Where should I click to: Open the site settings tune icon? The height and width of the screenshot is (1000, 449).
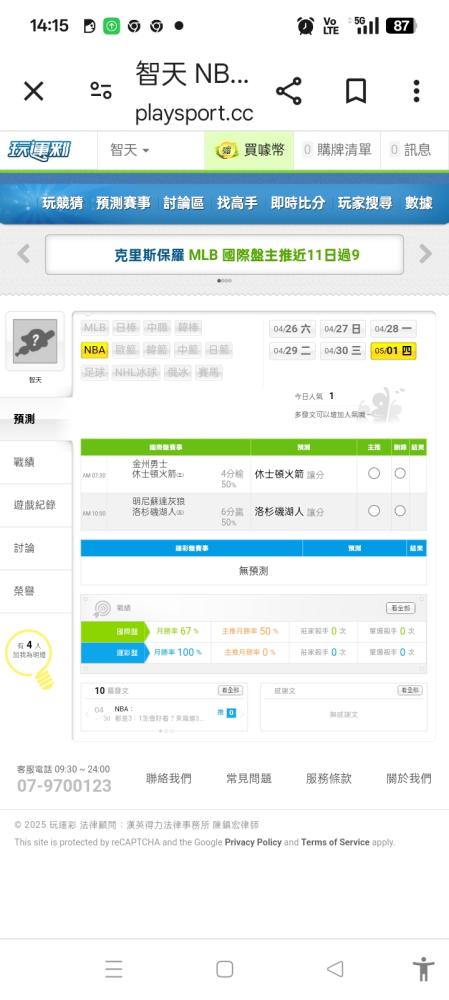point(101,91)
